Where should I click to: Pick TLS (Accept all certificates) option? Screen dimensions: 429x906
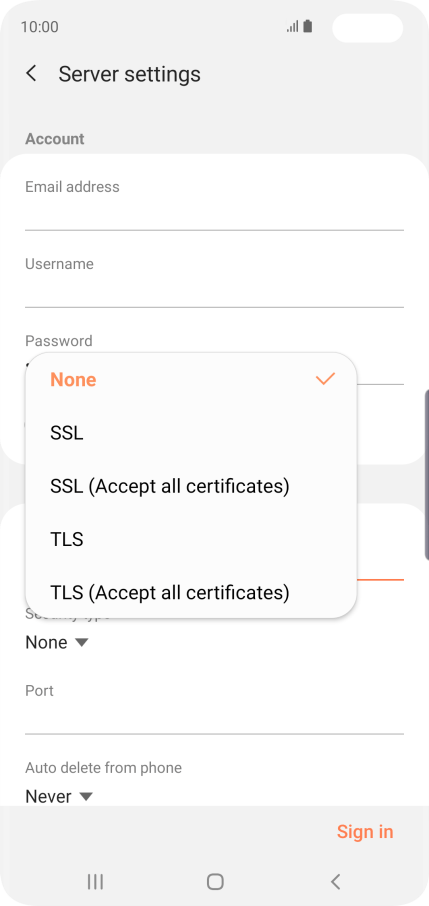point(191,593)
